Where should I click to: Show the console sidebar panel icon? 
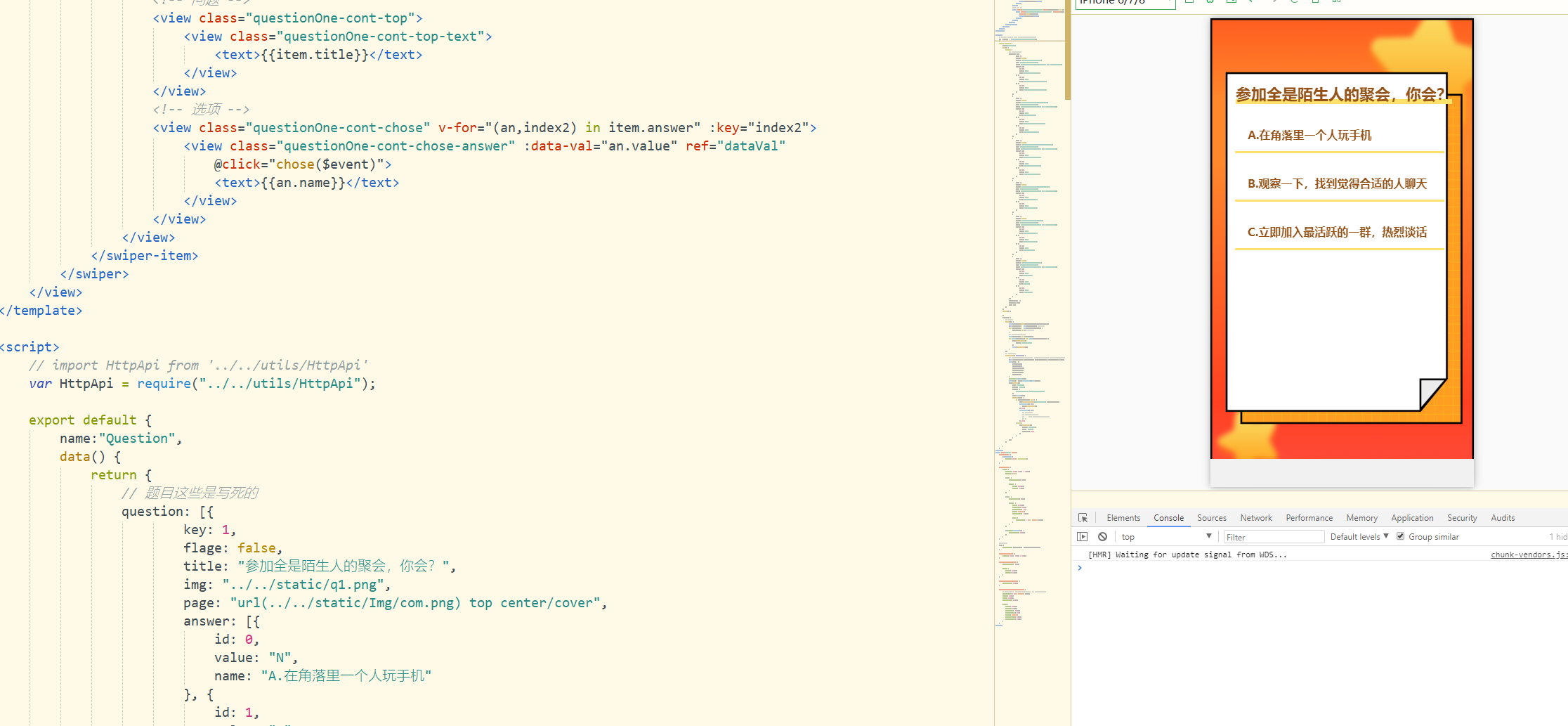point(1082,537)
